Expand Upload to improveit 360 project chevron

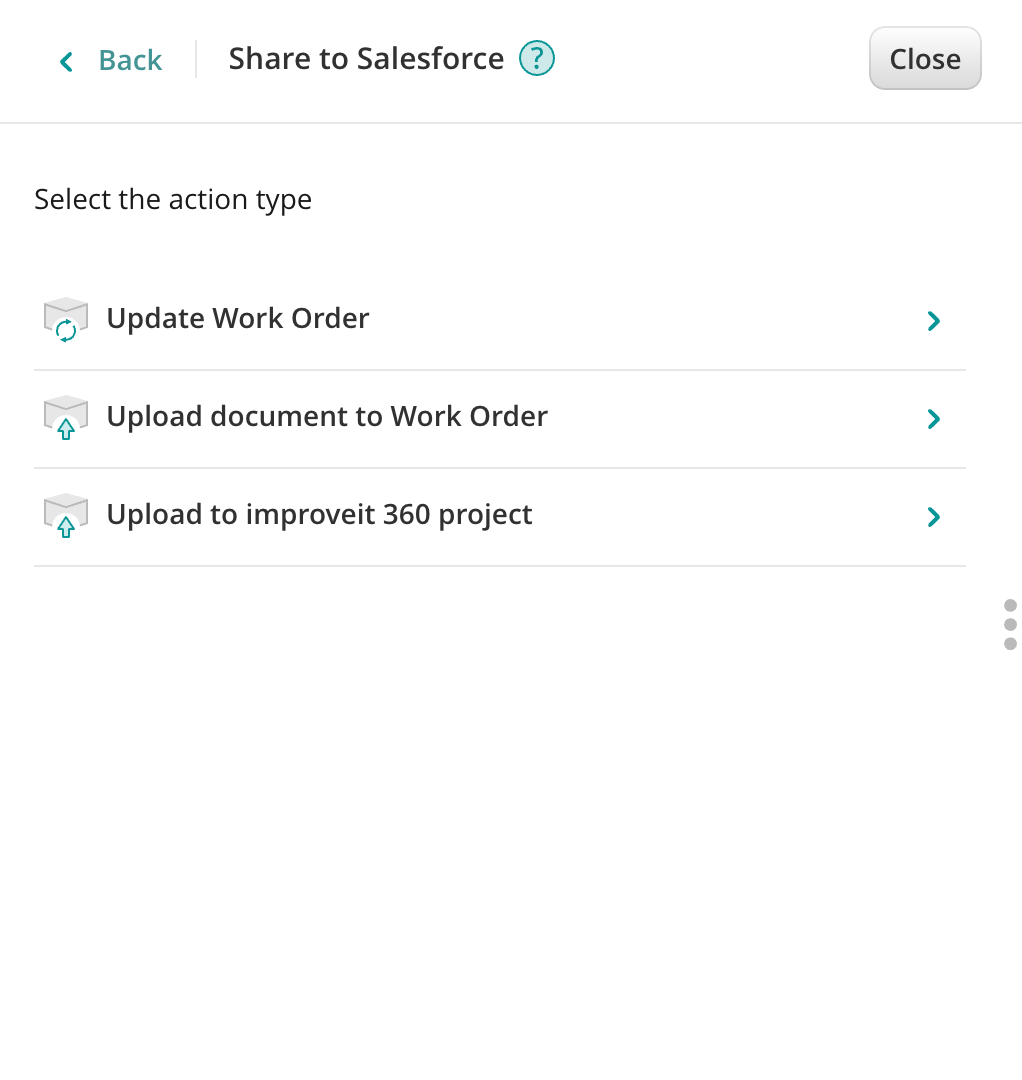[x=933, y=517]
